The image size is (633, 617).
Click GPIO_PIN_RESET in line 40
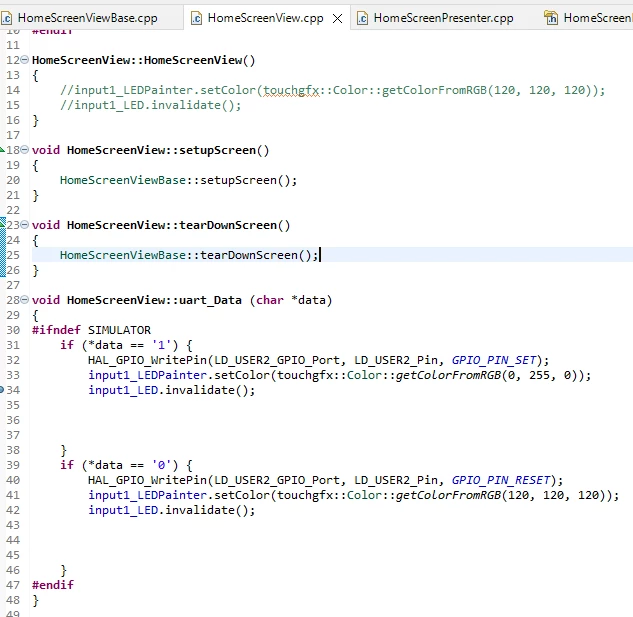[501, 480]
